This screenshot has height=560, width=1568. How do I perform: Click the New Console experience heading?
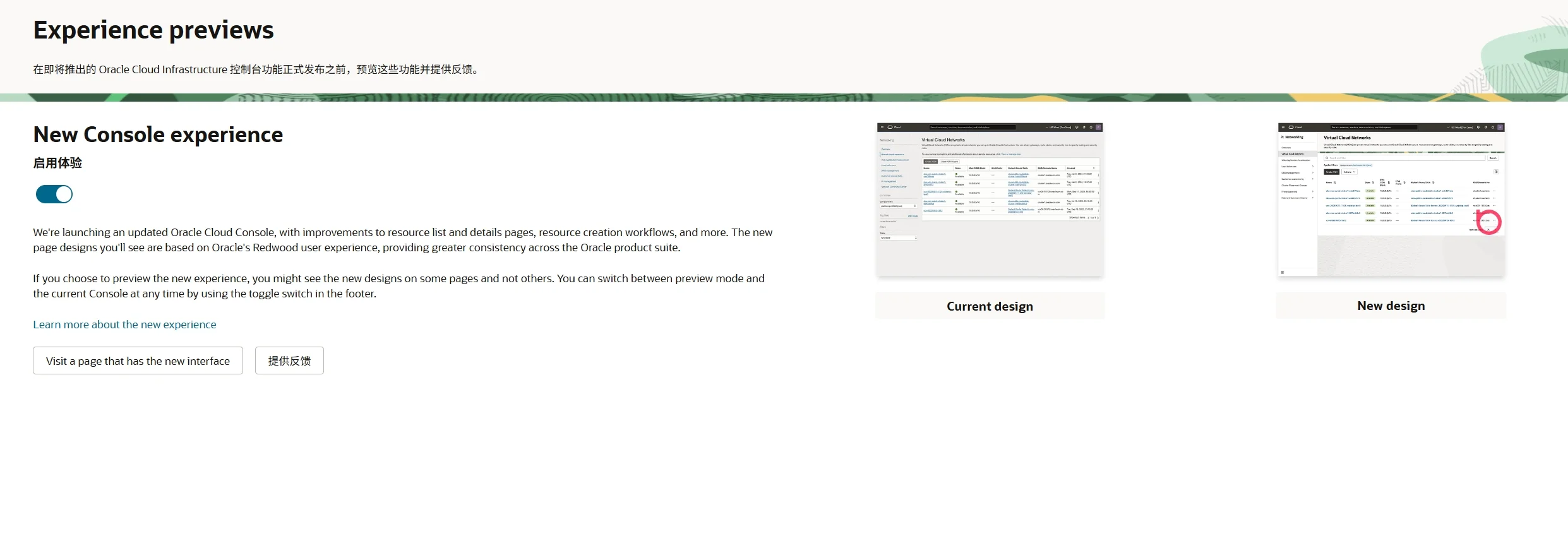point(158,134)
